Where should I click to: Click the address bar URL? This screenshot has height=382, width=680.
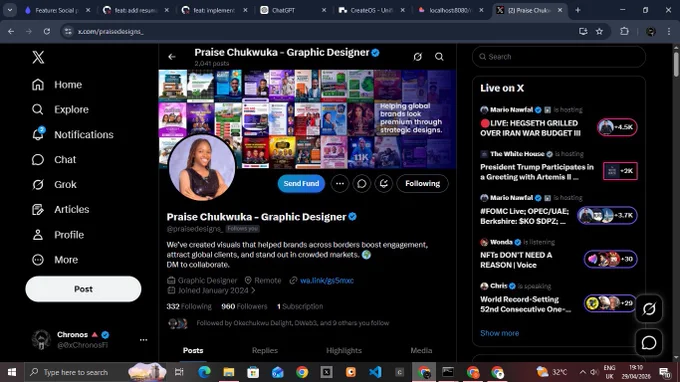110,31
